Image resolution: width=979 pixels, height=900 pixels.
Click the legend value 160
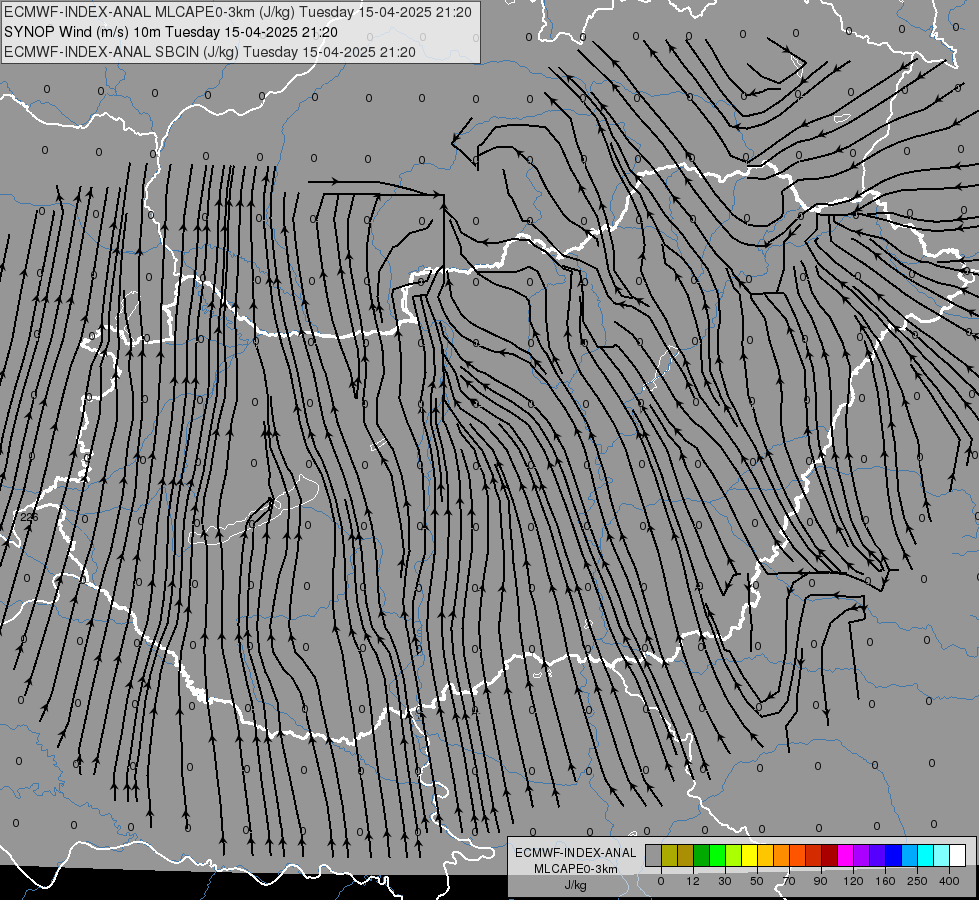tap(885, 881)
